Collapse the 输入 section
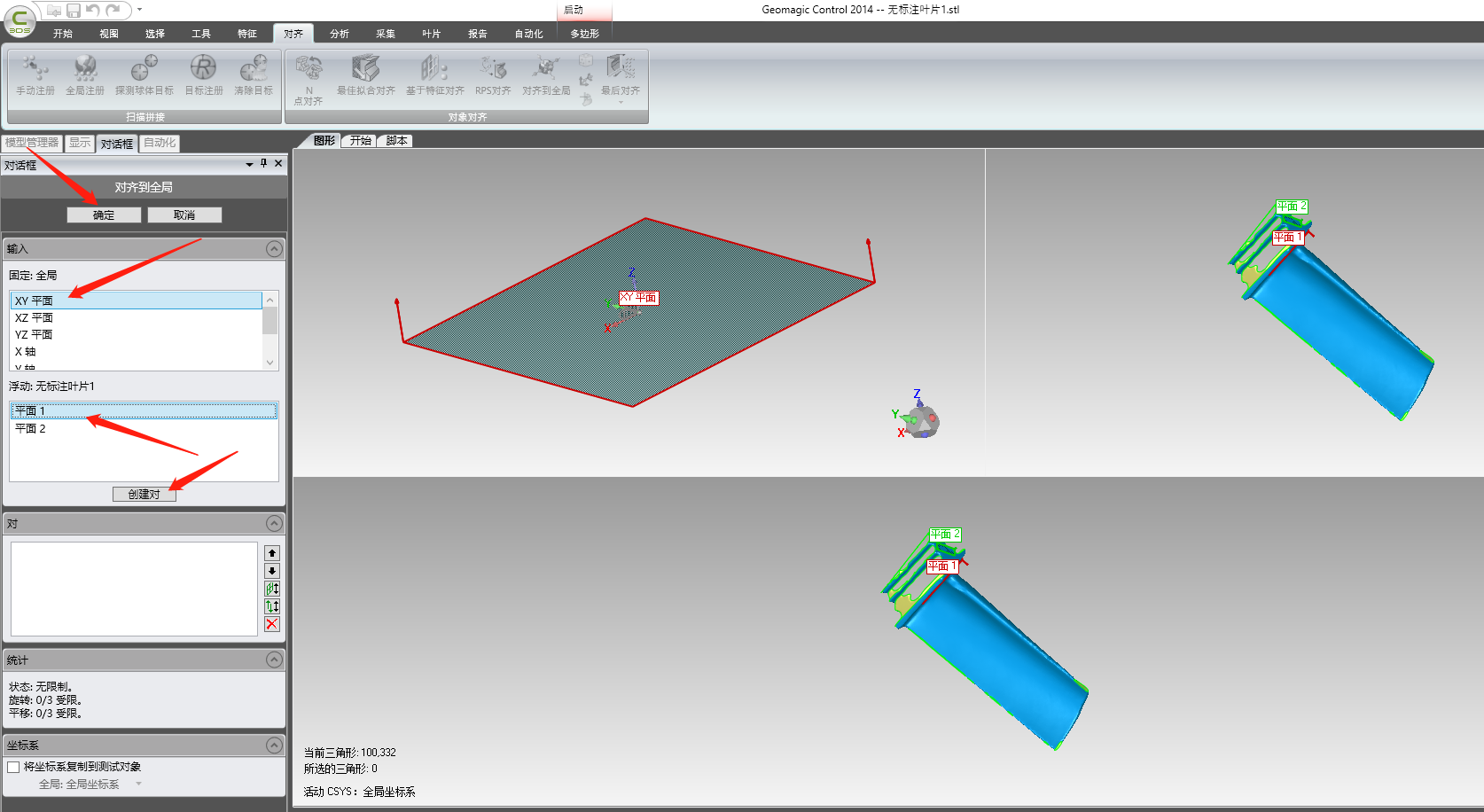Viewport: 1484px width, 812px height. click(x=275, y=249)
